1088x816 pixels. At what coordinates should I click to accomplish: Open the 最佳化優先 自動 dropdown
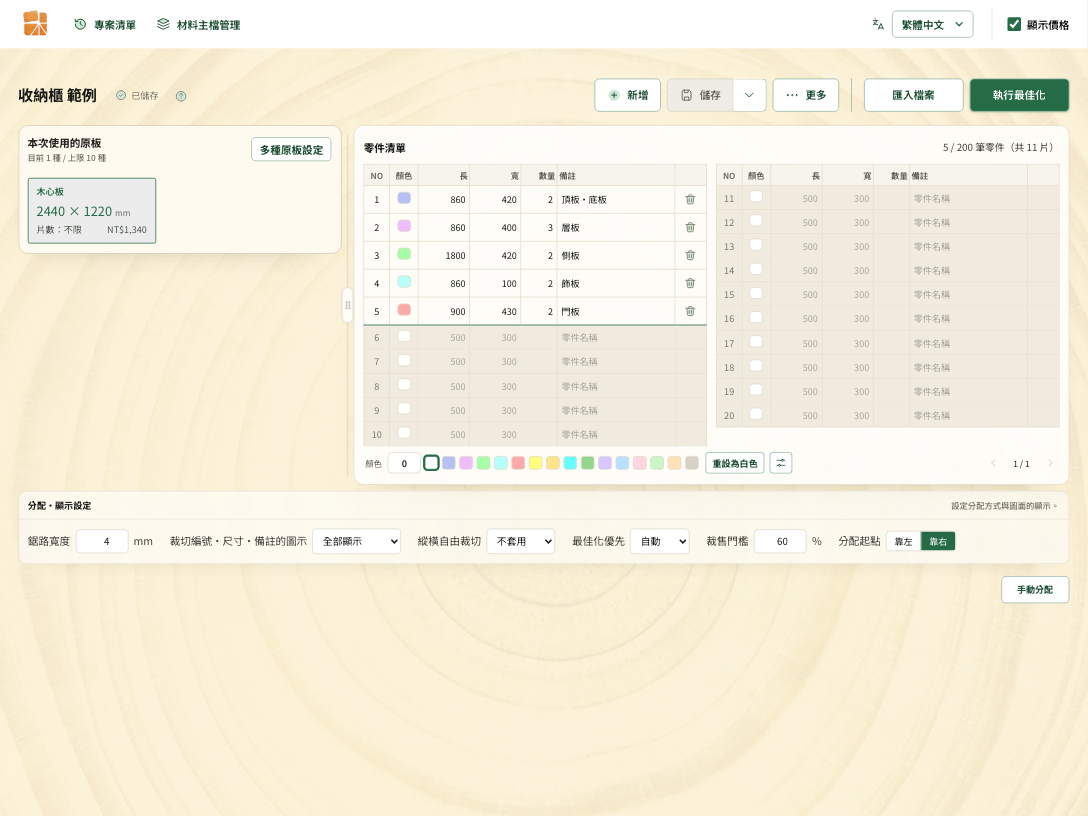659,541
